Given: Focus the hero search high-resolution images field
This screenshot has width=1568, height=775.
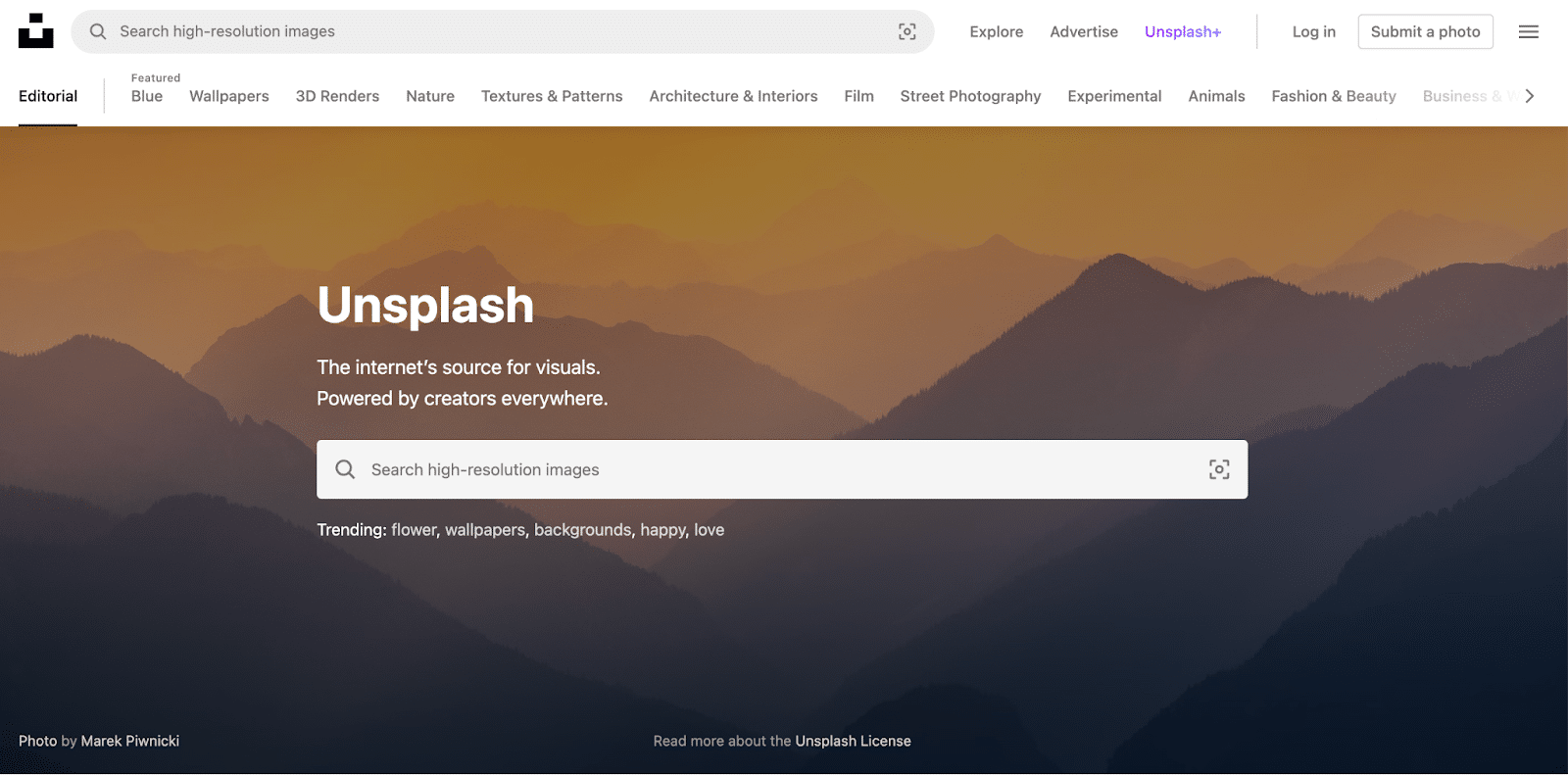Looking at the screenshot, I should pos(782,469).
